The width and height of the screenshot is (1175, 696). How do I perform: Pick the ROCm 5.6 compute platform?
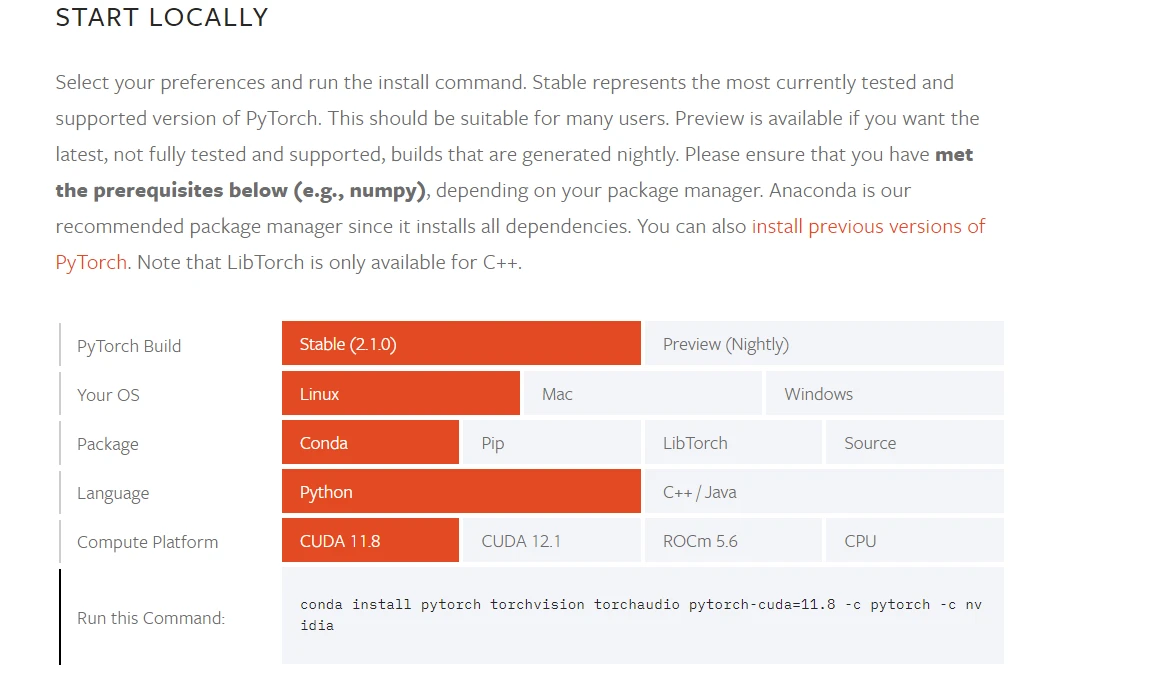point(732,541)
